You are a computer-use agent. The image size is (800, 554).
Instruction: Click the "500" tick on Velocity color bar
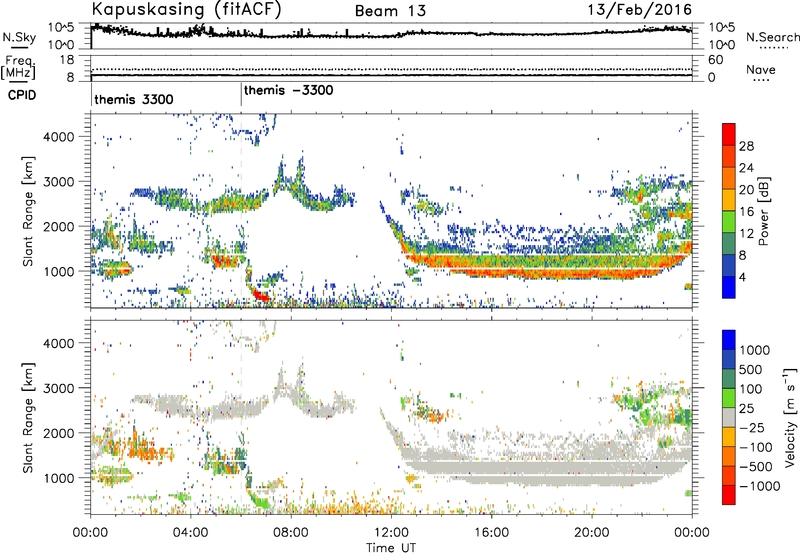pos(751,369)
